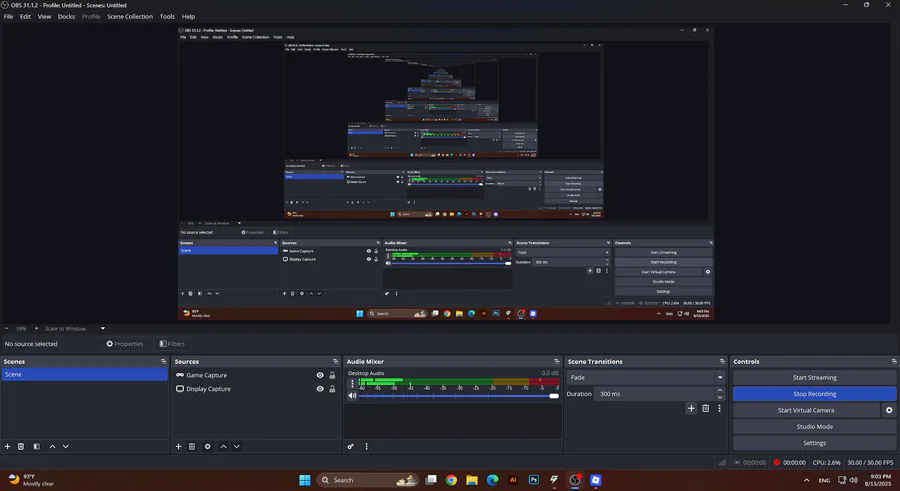This screenshot has width=900, height=491.
Task: Open Windows Start menu
Action: pyautogui.click(x=305, y=480)
